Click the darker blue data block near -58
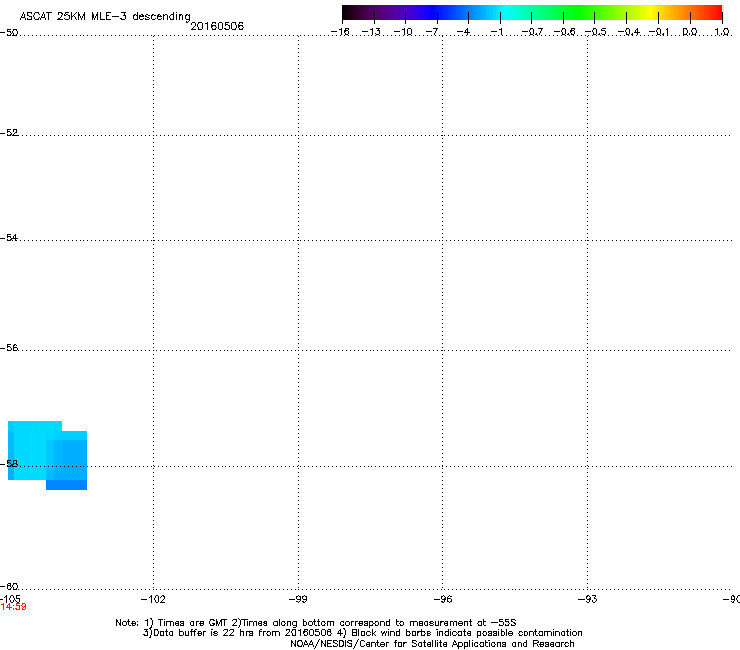 [67, 485]
